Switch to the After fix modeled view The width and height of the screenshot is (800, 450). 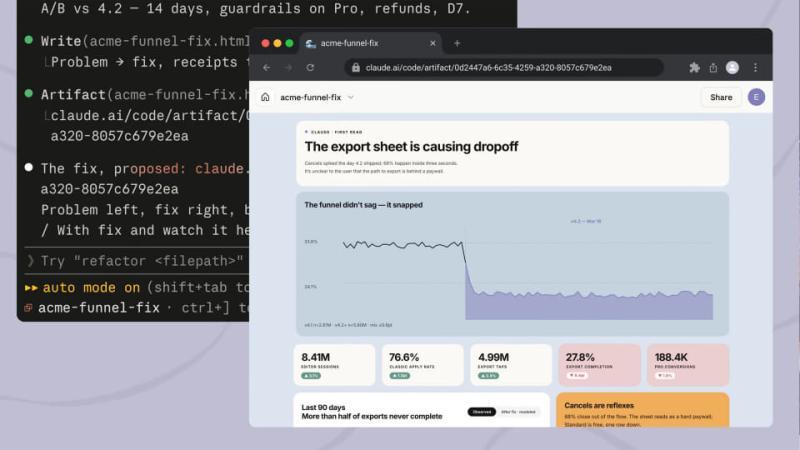pos(518,412)
